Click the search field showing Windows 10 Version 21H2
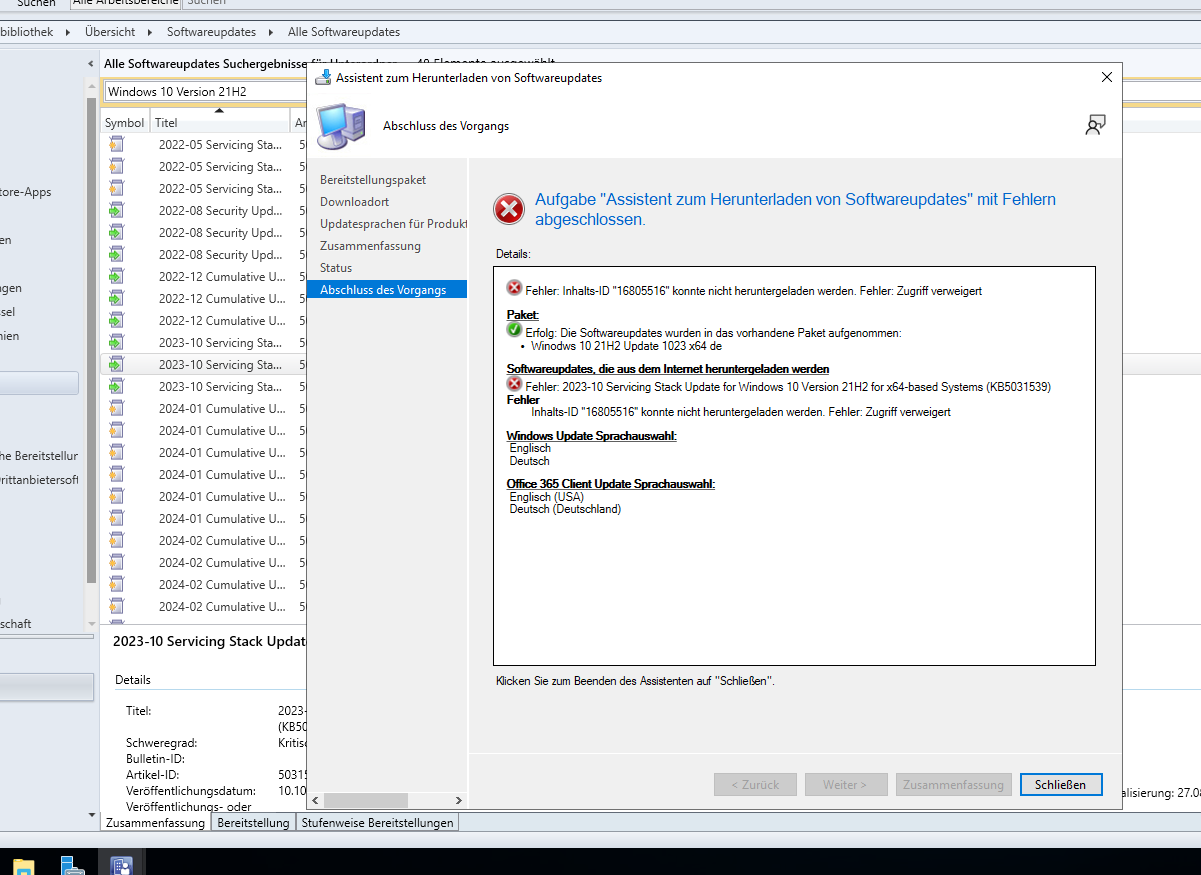Image resolution: width=1201 pixels, height=875 pixels. [x=200, y=90]
